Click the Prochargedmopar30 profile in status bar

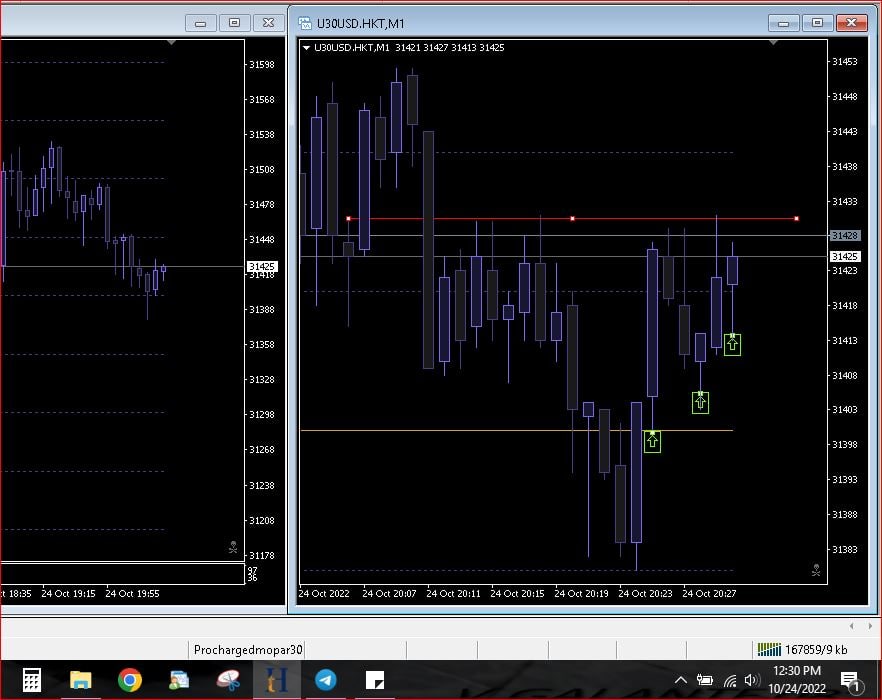[x=247, y=649]
